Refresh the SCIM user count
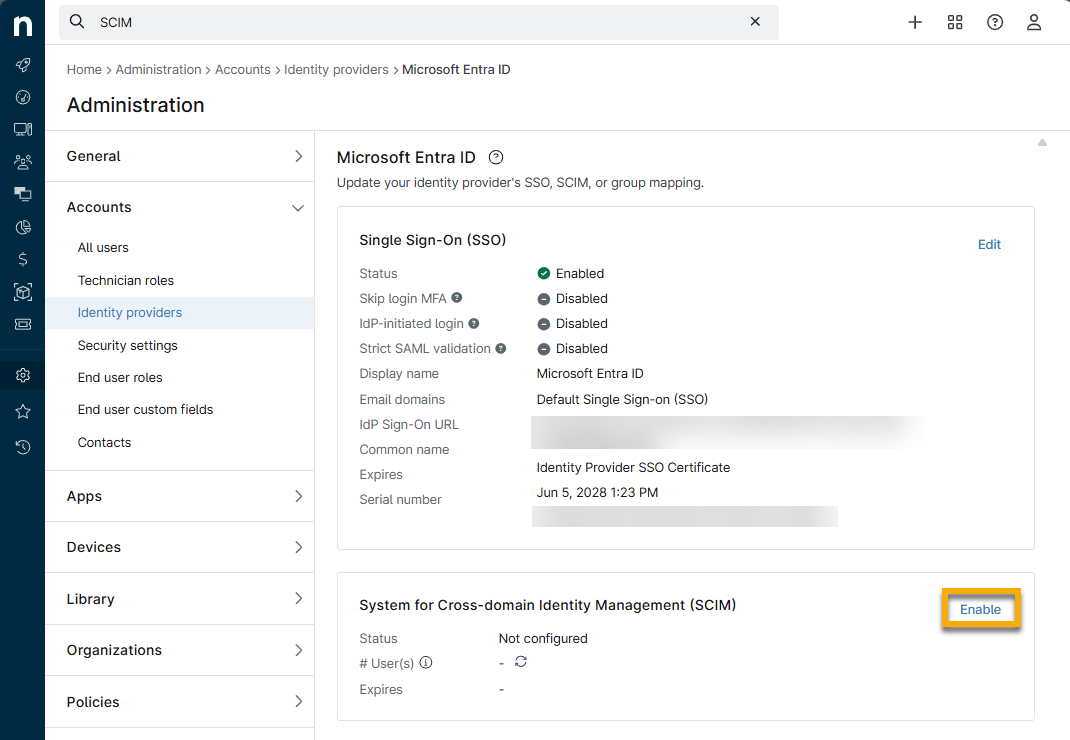The image size is (1070, 740). click(x=521, y=662)
